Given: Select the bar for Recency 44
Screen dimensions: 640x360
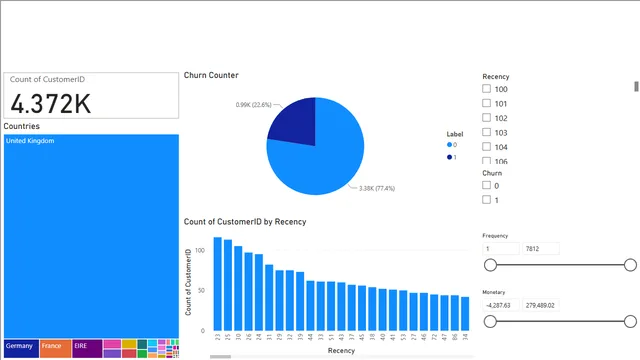Looking at the screenshot, I should pos(311,306).
